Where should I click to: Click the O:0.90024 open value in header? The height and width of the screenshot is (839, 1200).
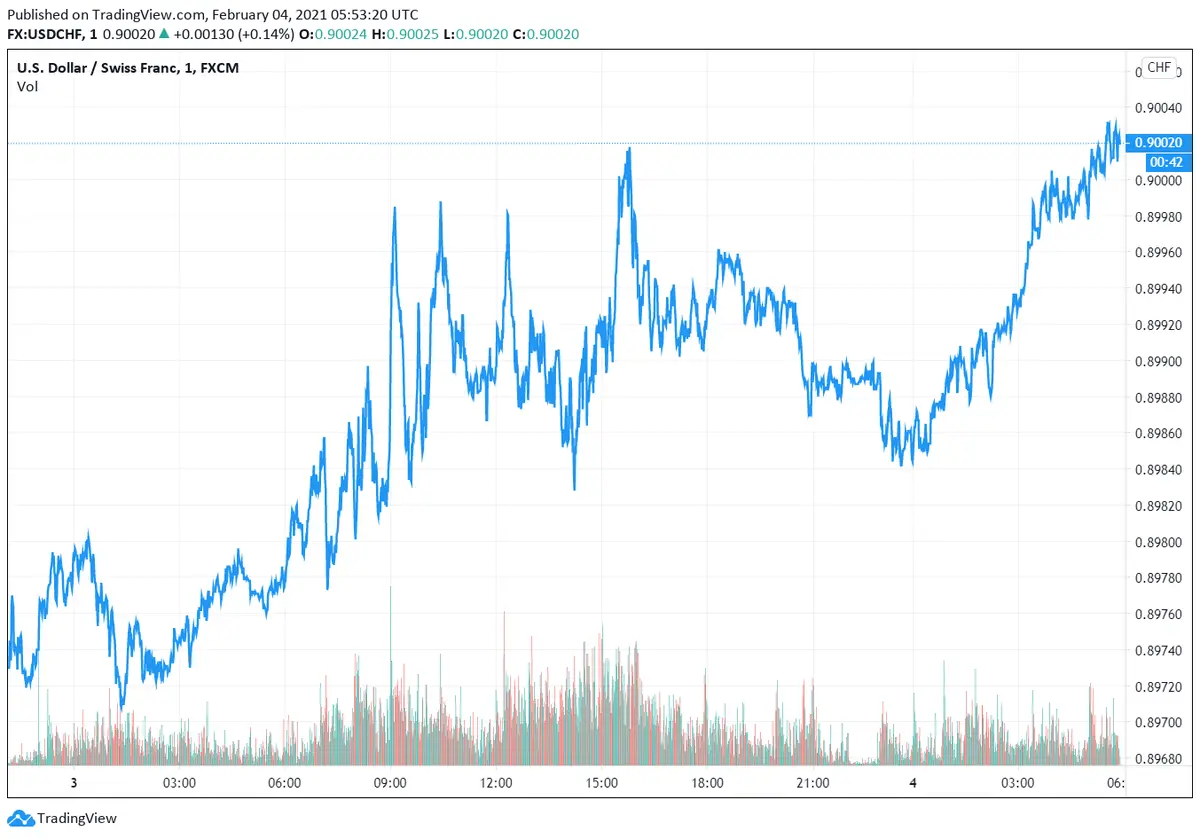[341, 34]
